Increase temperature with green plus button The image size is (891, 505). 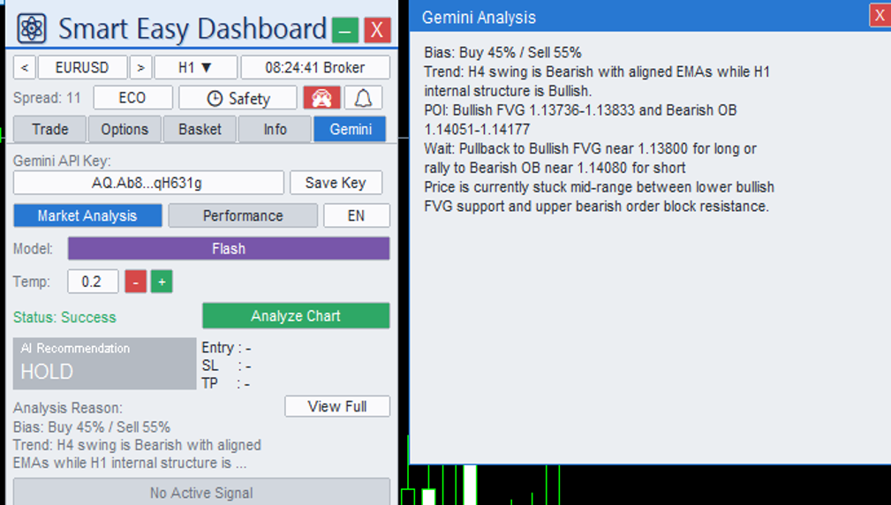coord(161,282)
